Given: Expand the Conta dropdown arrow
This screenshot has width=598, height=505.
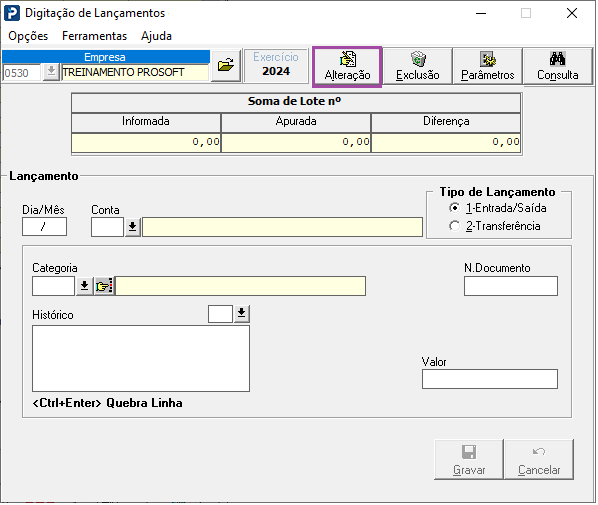Looking at the screenshot, I should (x=132, y=227).
